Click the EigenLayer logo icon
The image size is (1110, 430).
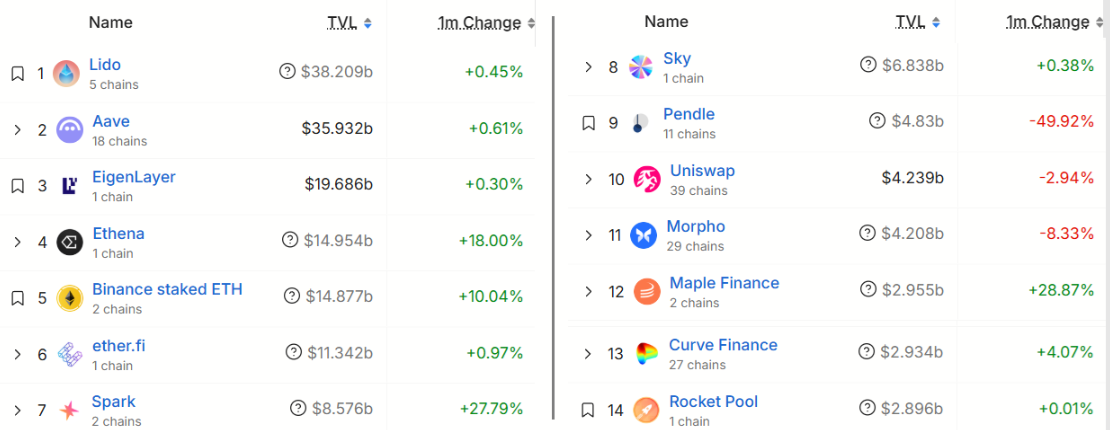pyautogui.click(x=69, y=185)
